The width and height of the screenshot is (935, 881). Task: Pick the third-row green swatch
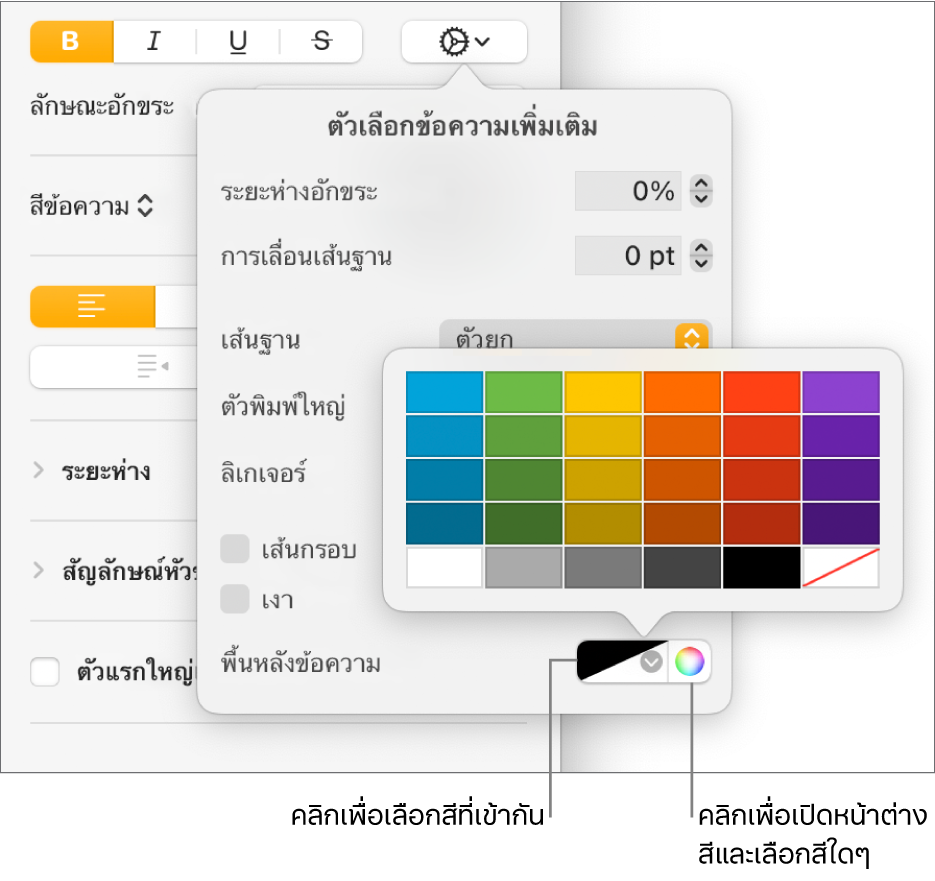pos(524,480)
